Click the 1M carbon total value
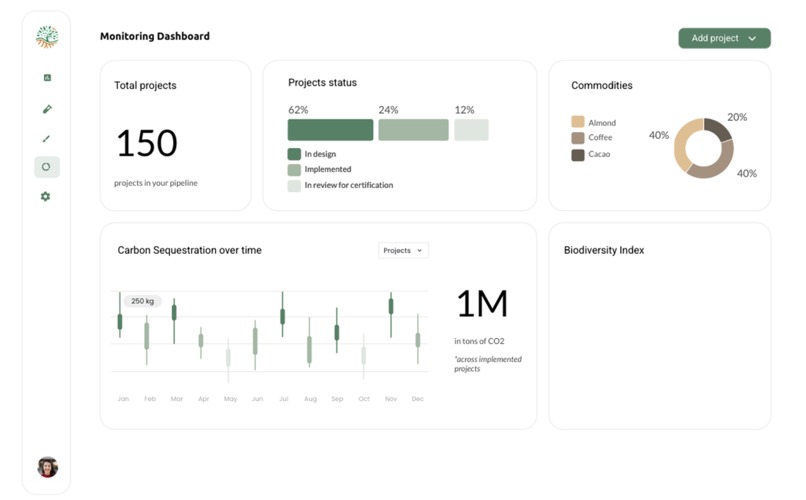806x500 pixels. 482,303
